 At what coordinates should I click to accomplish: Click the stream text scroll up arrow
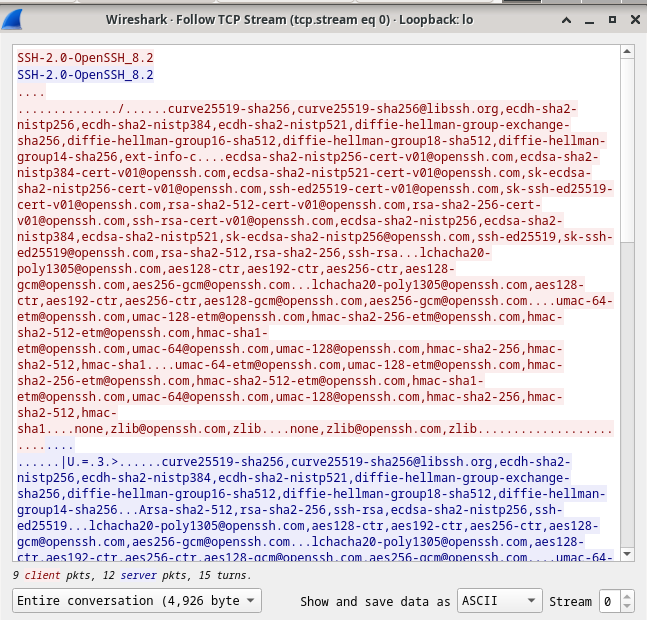click(x=627, y=52)
